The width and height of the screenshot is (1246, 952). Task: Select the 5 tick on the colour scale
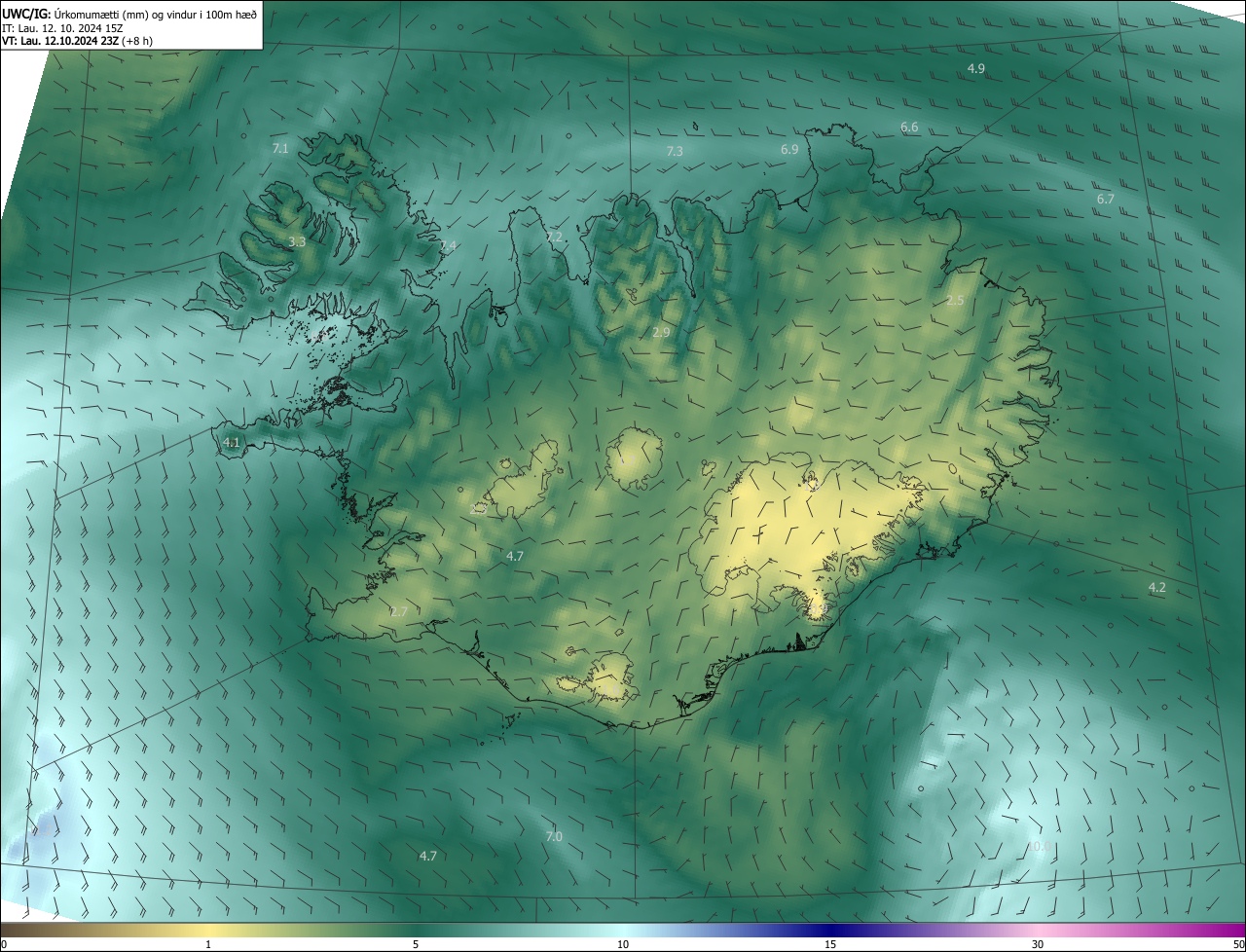click(416, 944)
